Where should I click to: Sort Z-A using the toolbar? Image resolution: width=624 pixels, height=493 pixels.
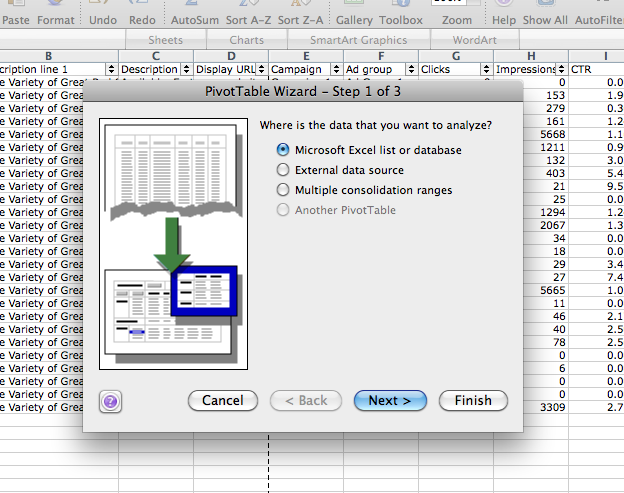click(x=300, y=13)
